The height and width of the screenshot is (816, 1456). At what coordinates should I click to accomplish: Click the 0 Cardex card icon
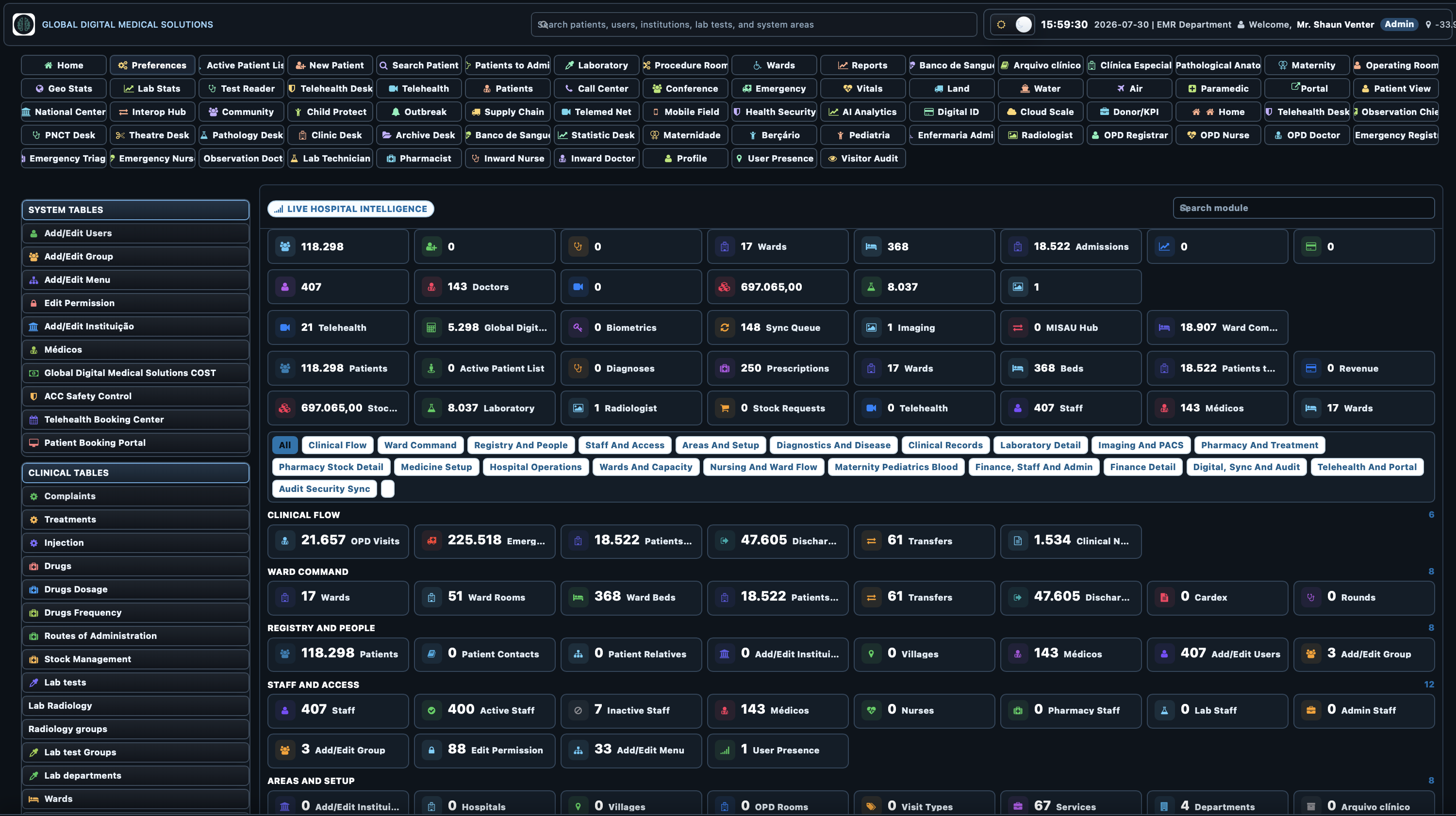pyautogui.click(x=1164, y=597)
